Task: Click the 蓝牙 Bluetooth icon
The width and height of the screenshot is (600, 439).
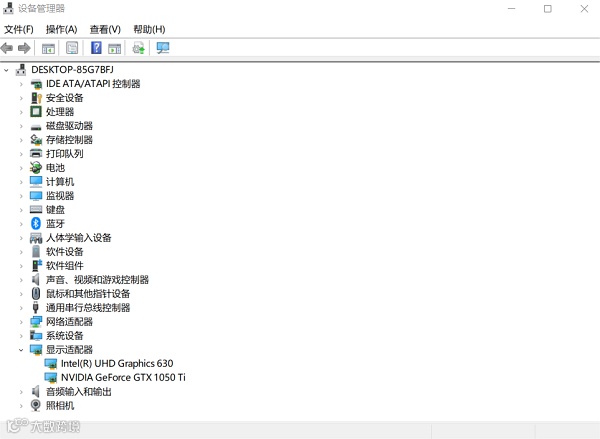Action: point(36,224)
